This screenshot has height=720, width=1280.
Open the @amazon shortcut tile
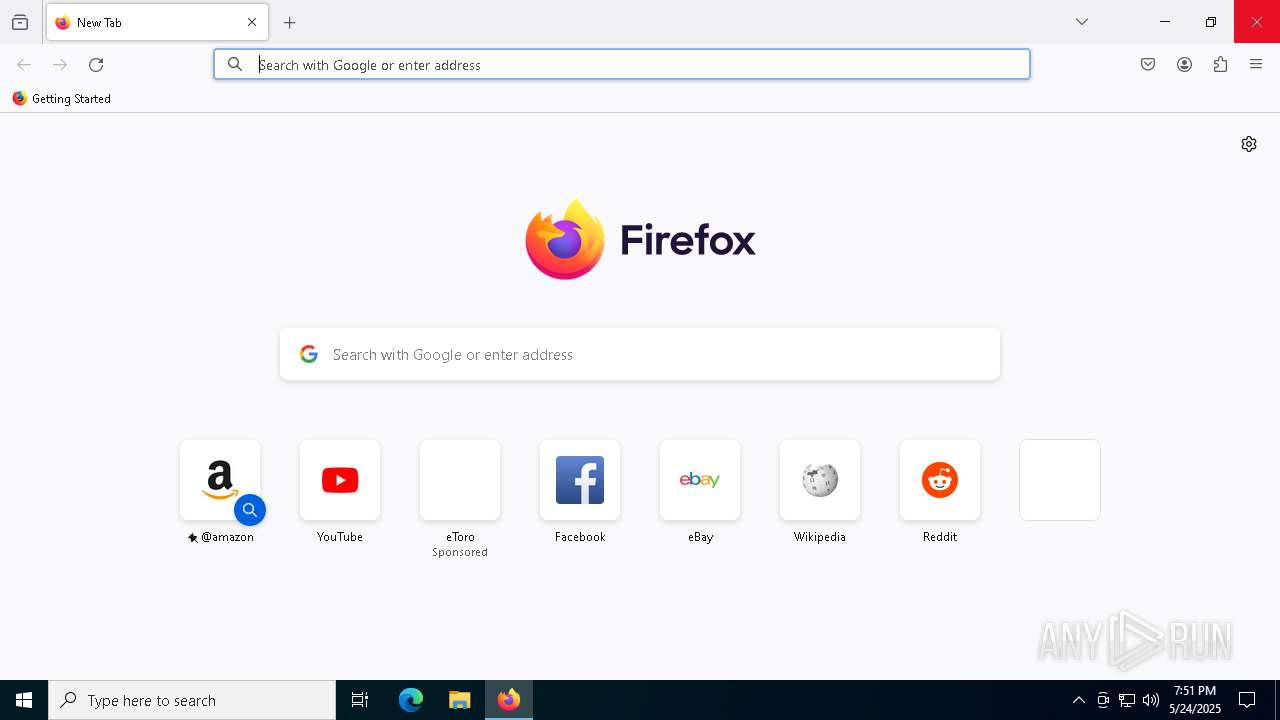220,480
